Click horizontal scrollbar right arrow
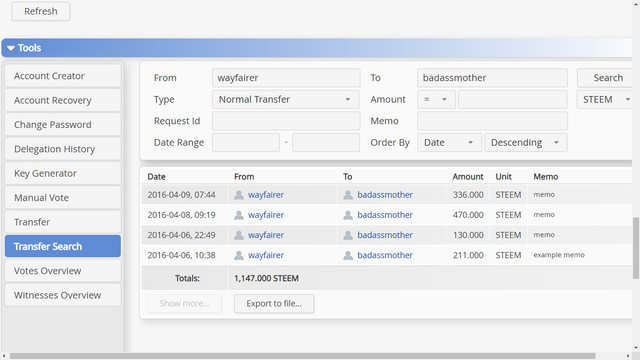640x360 pixels. (x=628, y=356)
